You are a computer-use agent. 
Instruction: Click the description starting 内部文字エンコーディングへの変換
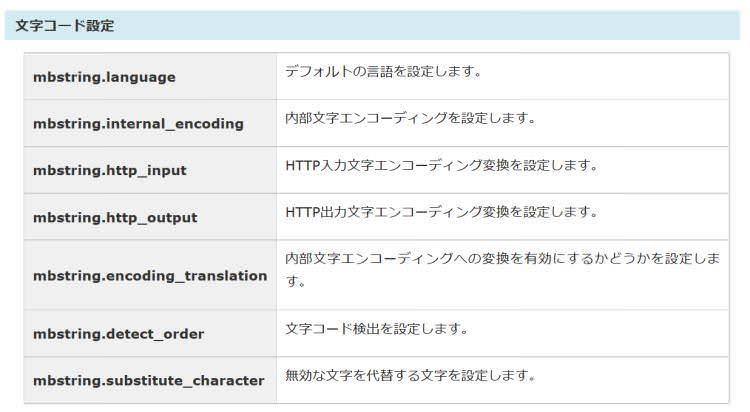tap(502, 259)
